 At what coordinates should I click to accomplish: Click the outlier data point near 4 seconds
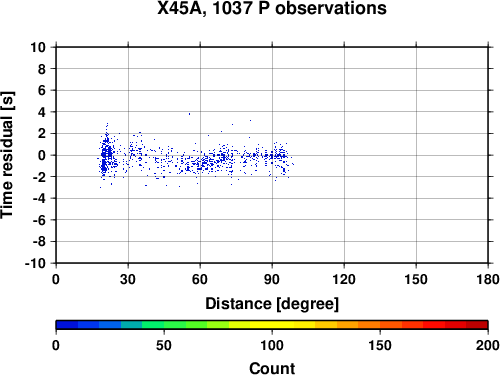[189, 114]
